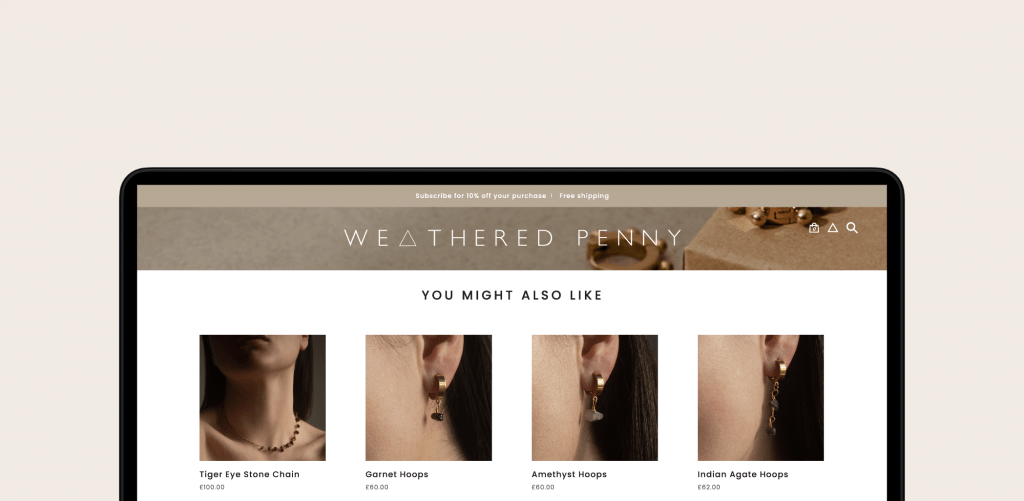Viewport: 1024px width, 501px height.
Task: Click the £100.00 price label
Action: pos(212,487)
